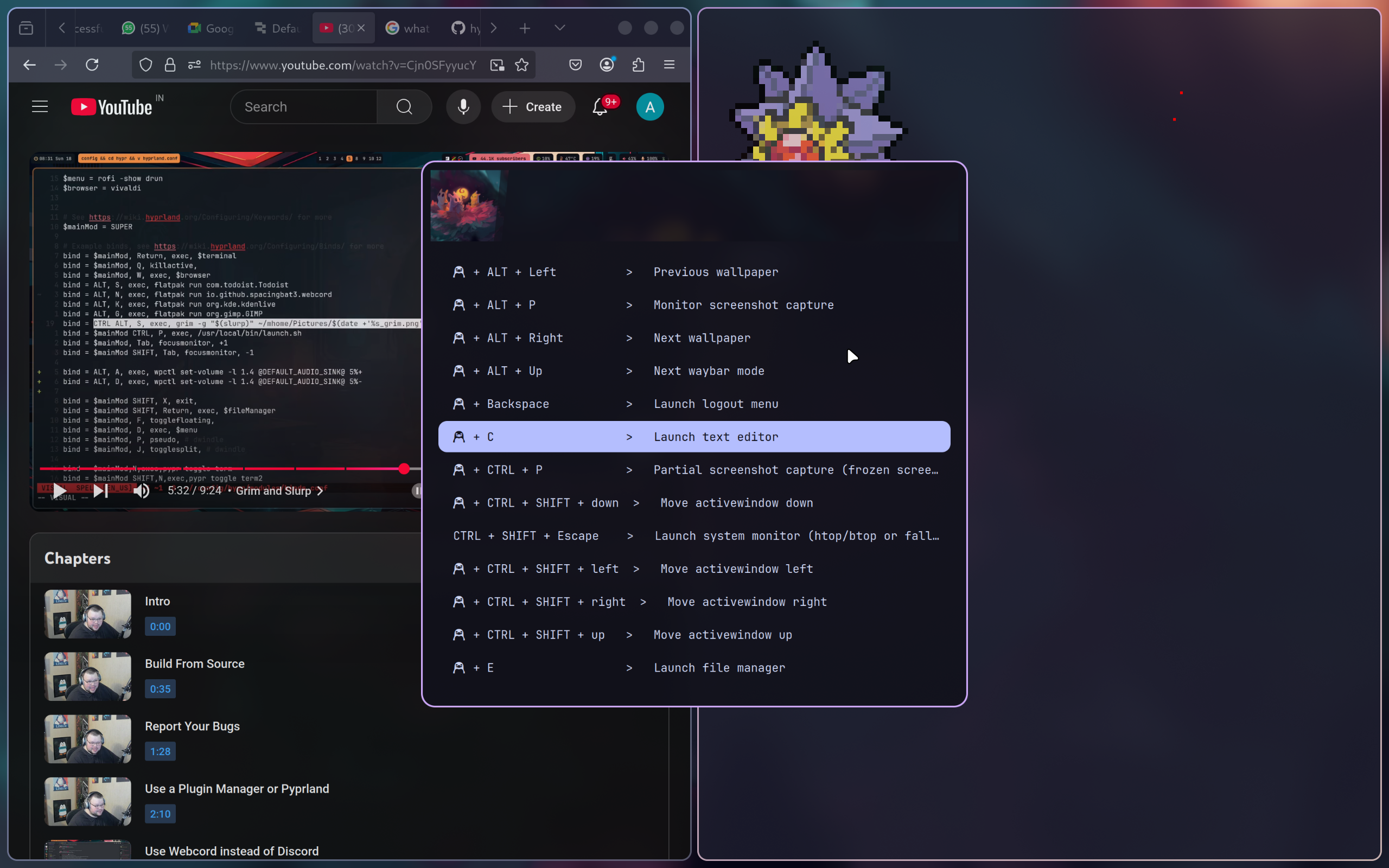
Task: Reload the page in Firefox
Action: click(x=92, y=65)
